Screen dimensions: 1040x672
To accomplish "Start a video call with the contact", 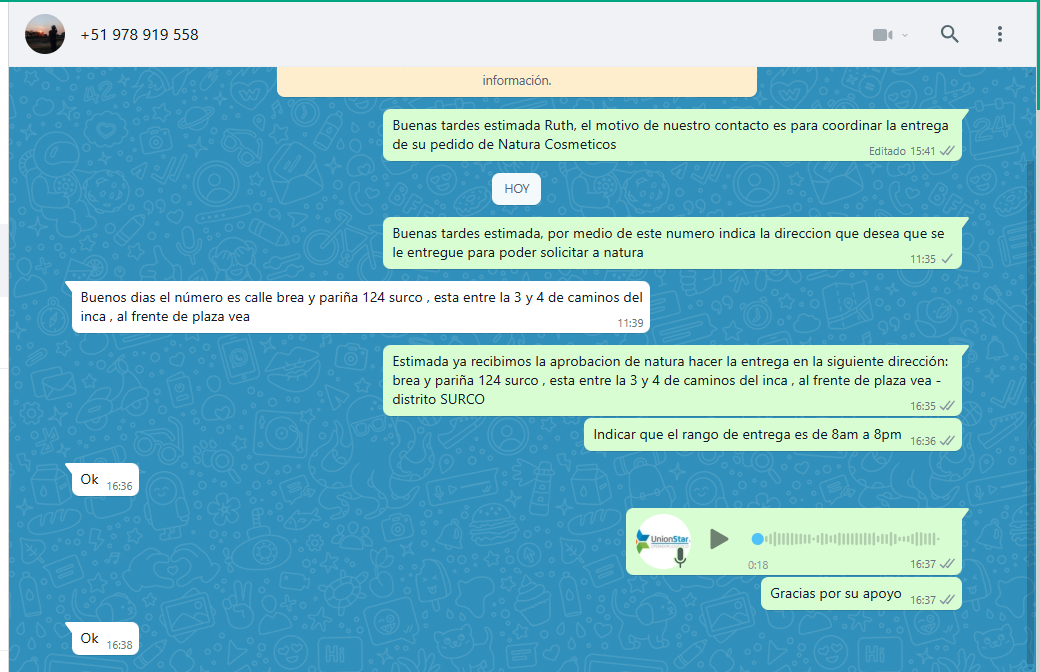I will pos(881,35).
